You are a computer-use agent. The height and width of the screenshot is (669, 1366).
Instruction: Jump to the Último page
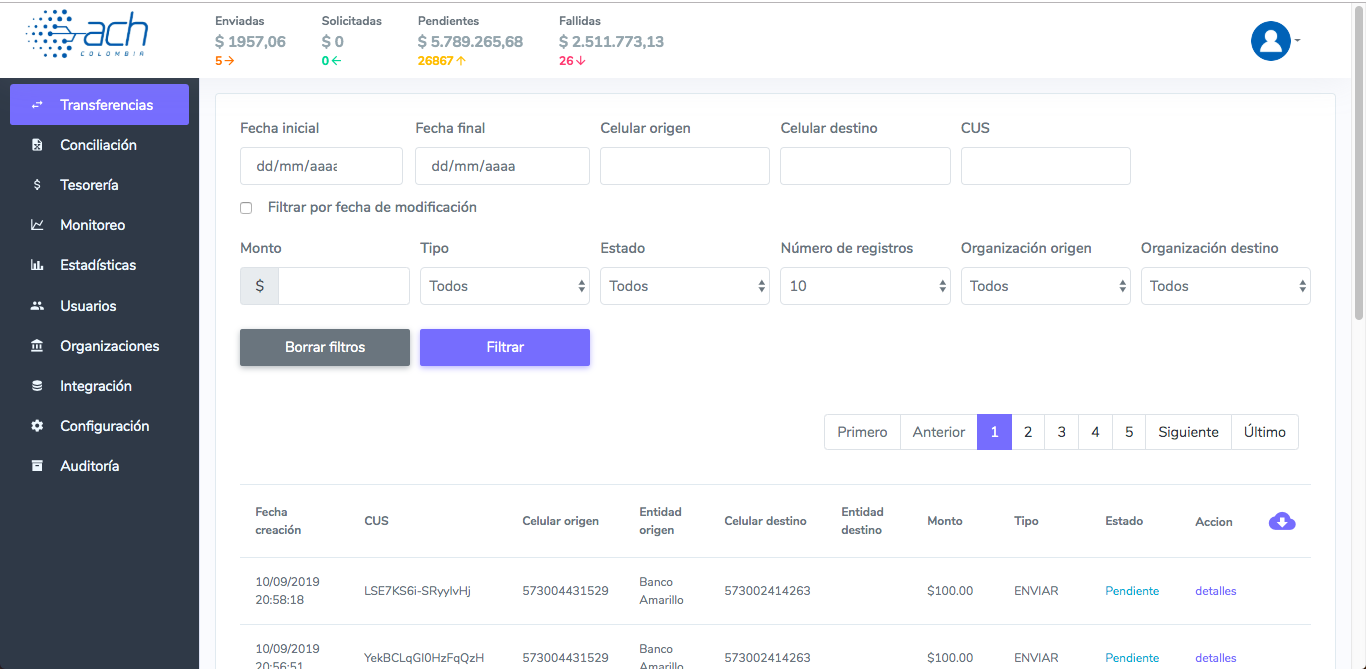1265,432
